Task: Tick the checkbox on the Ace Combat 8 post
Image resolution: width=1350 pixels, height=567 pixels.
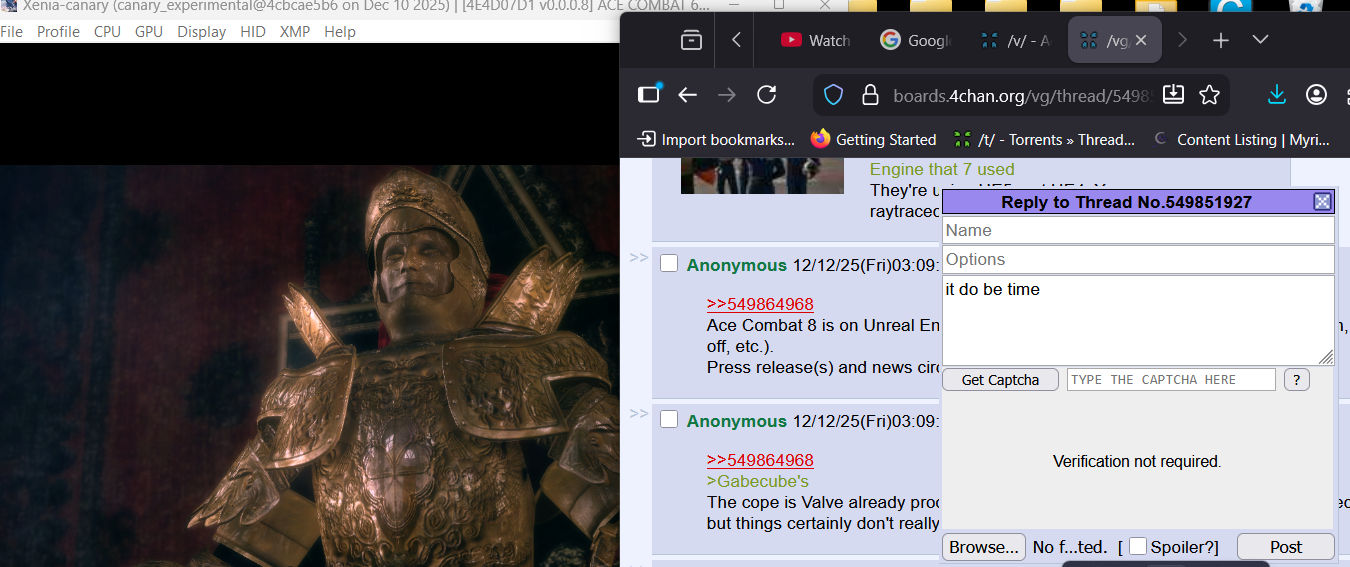Action: click(x=669, y=264)
